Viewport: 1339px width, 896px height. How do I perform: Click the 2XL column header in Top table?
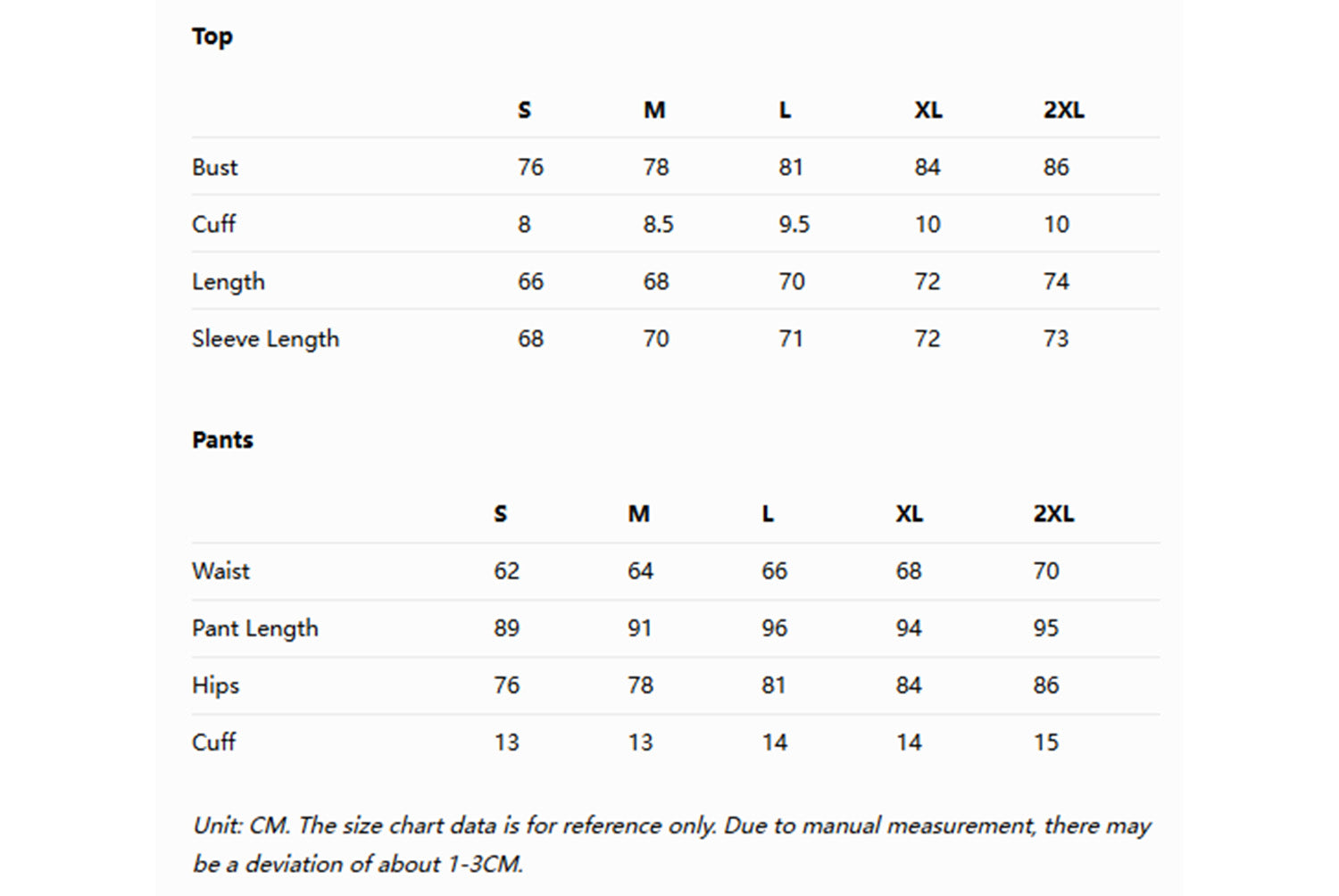[x=1063, y=111]
